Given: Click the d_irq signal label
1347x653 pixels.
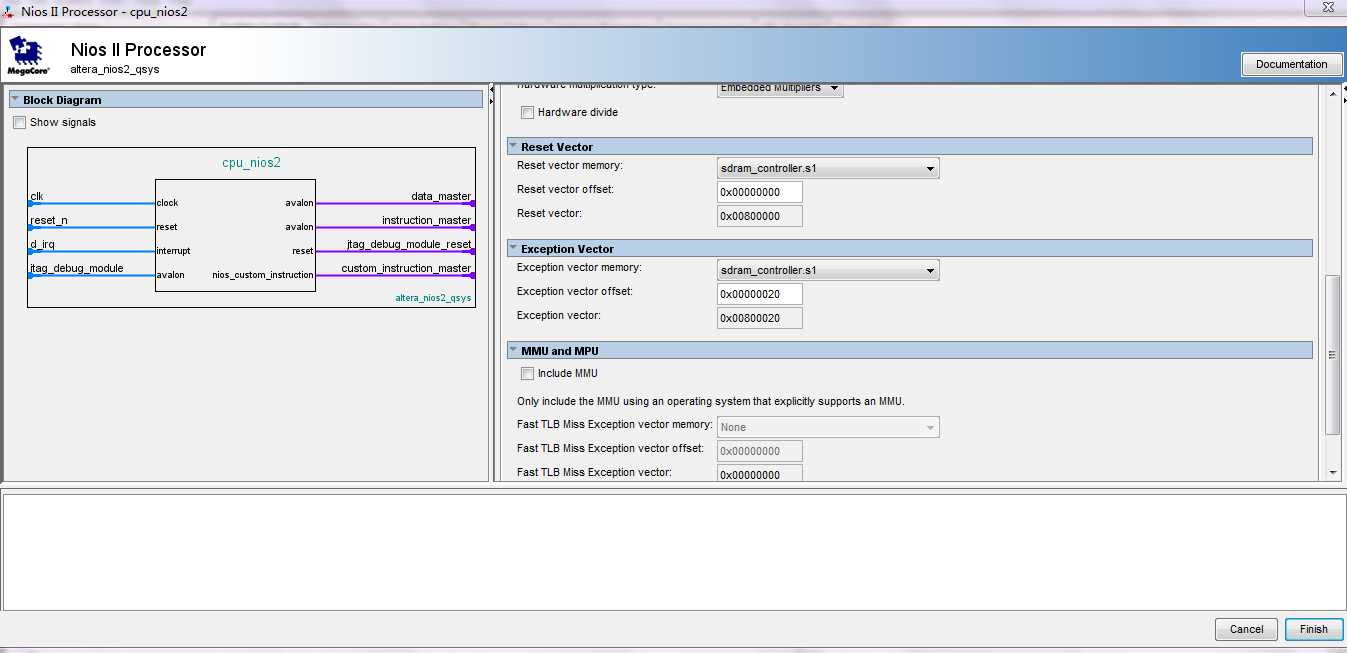Looking at the screenshot, I should coord(42,244).
